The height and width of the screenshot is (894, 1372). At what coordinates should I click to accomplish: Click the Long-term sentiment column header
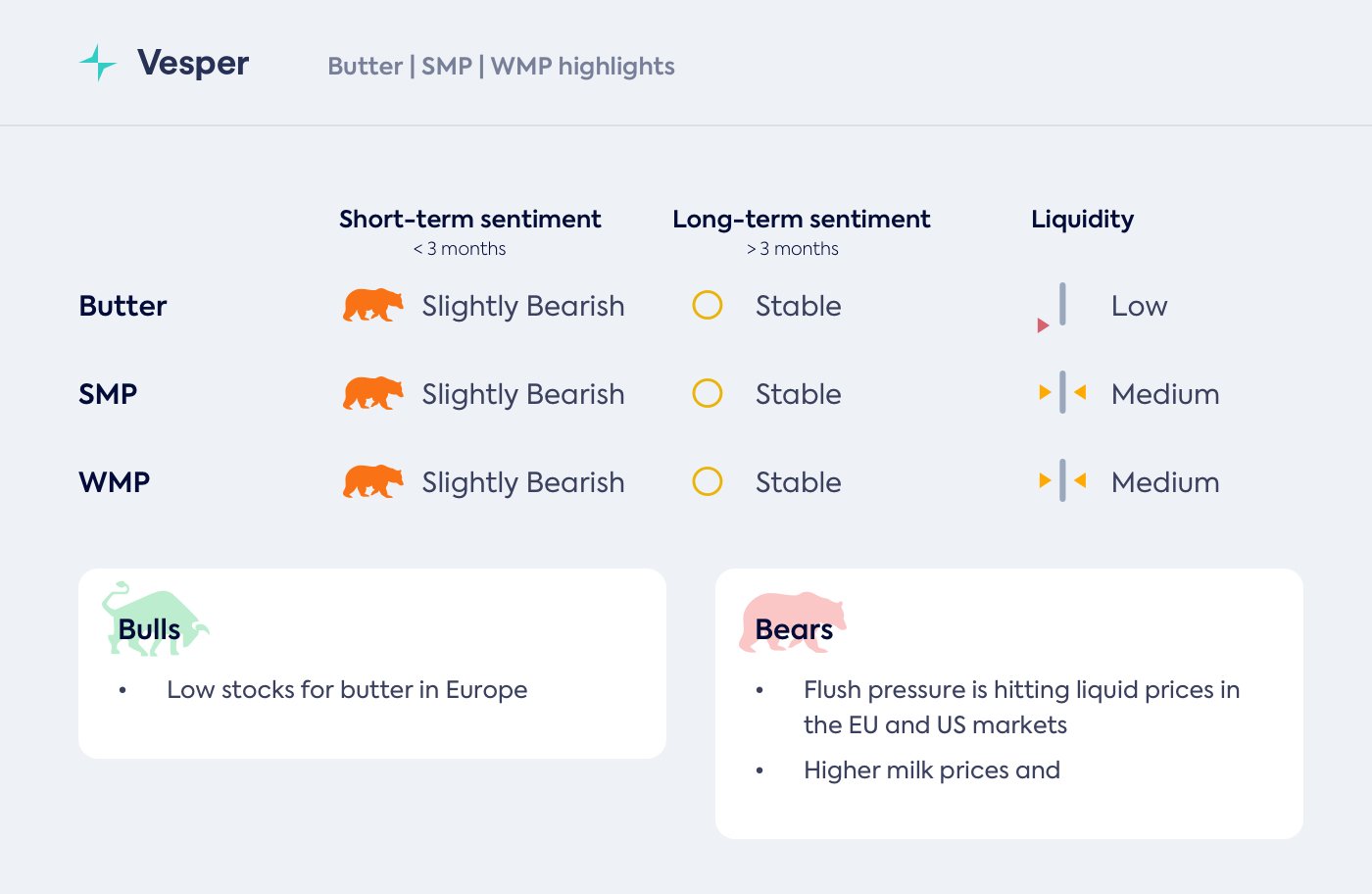(801, 220)
